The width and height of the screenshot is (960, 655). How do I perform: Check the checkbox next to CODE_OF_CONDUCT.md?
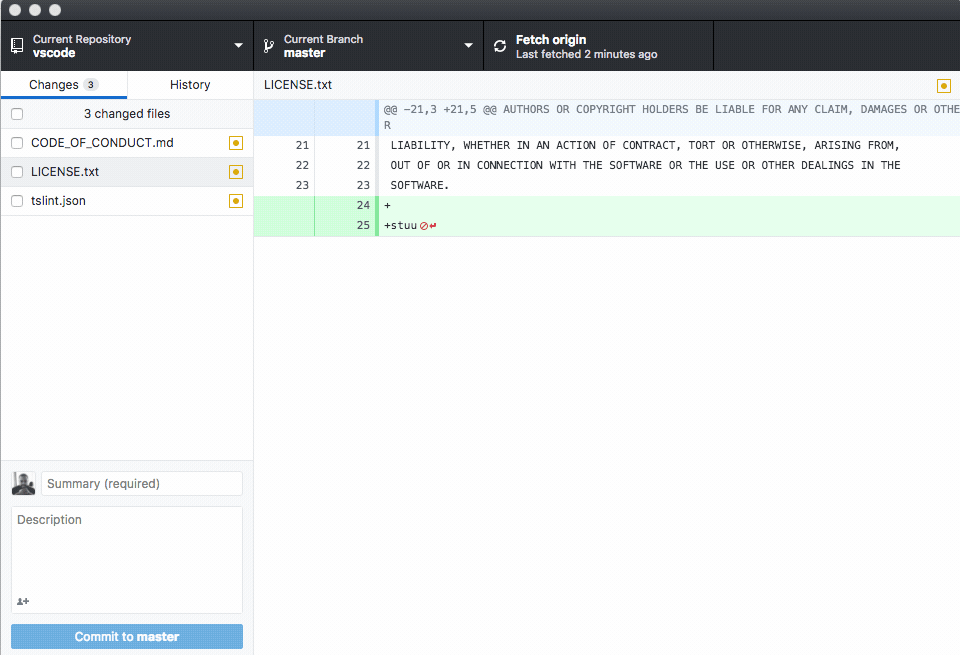click(16, 143)
